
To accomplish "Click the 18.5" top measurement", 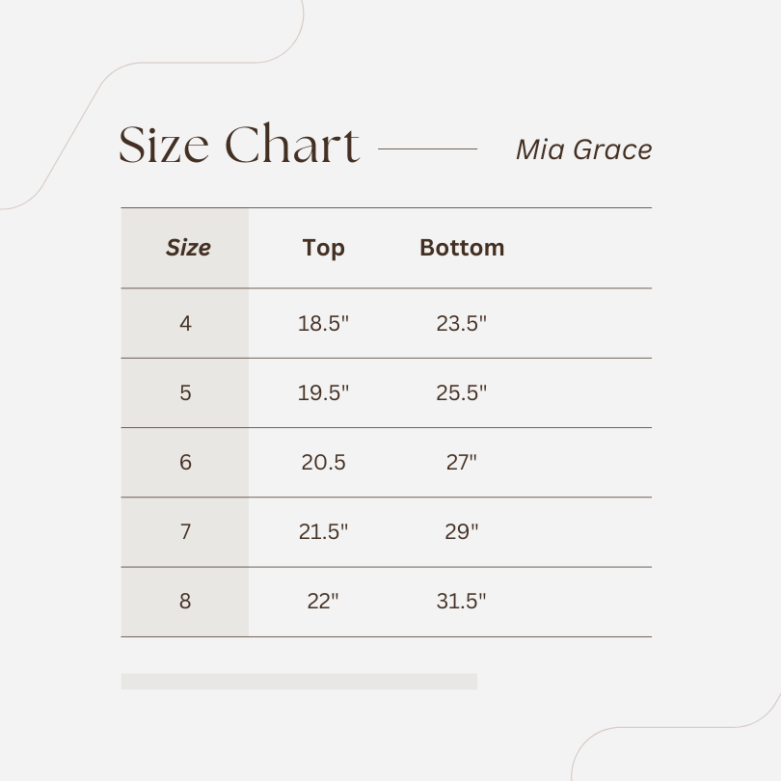I will click(323, 323).
